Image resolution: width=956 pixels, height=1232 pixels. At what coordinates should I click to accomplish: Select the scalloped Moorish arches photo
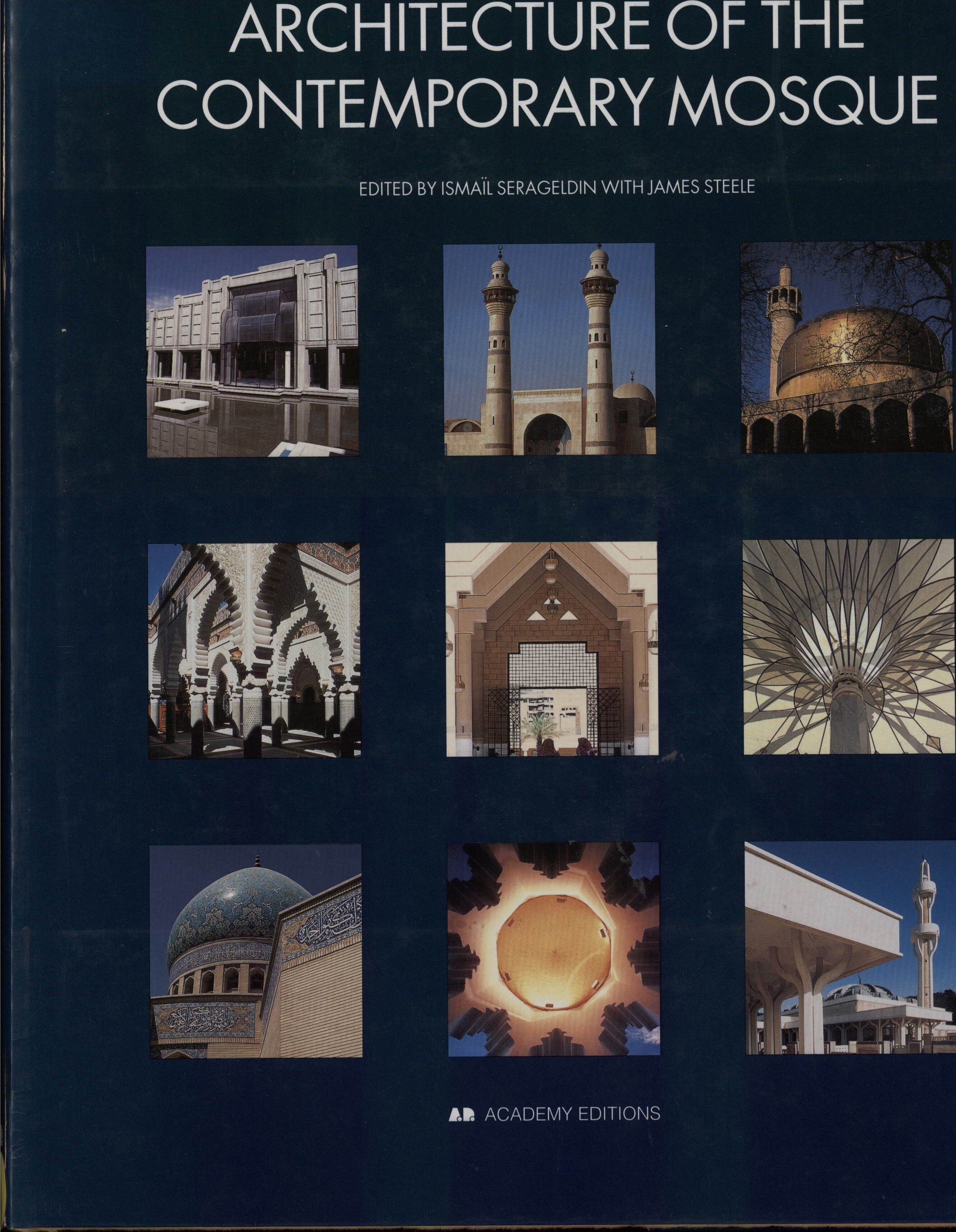(x=254, y=650)
